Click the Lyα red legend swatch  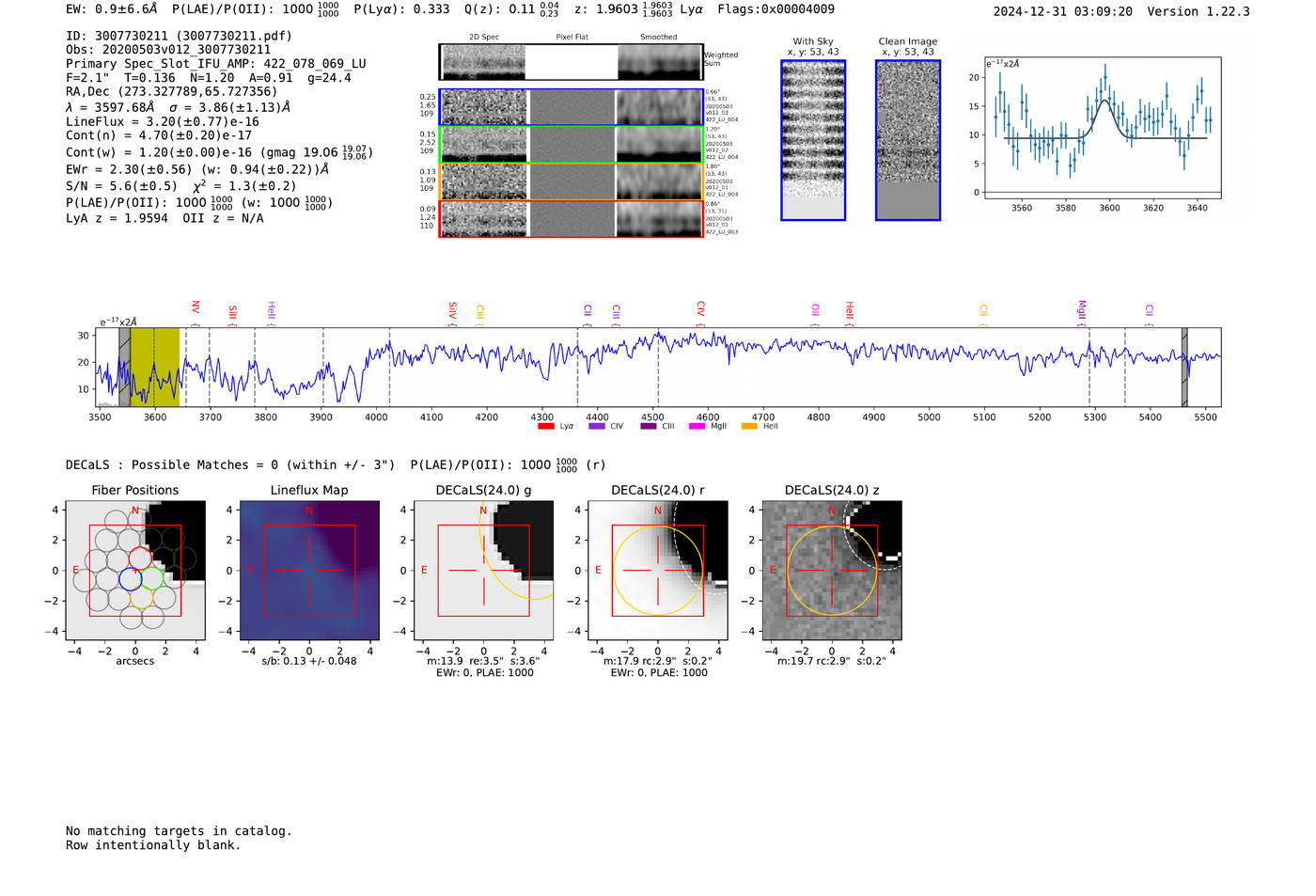pos(545,426)
